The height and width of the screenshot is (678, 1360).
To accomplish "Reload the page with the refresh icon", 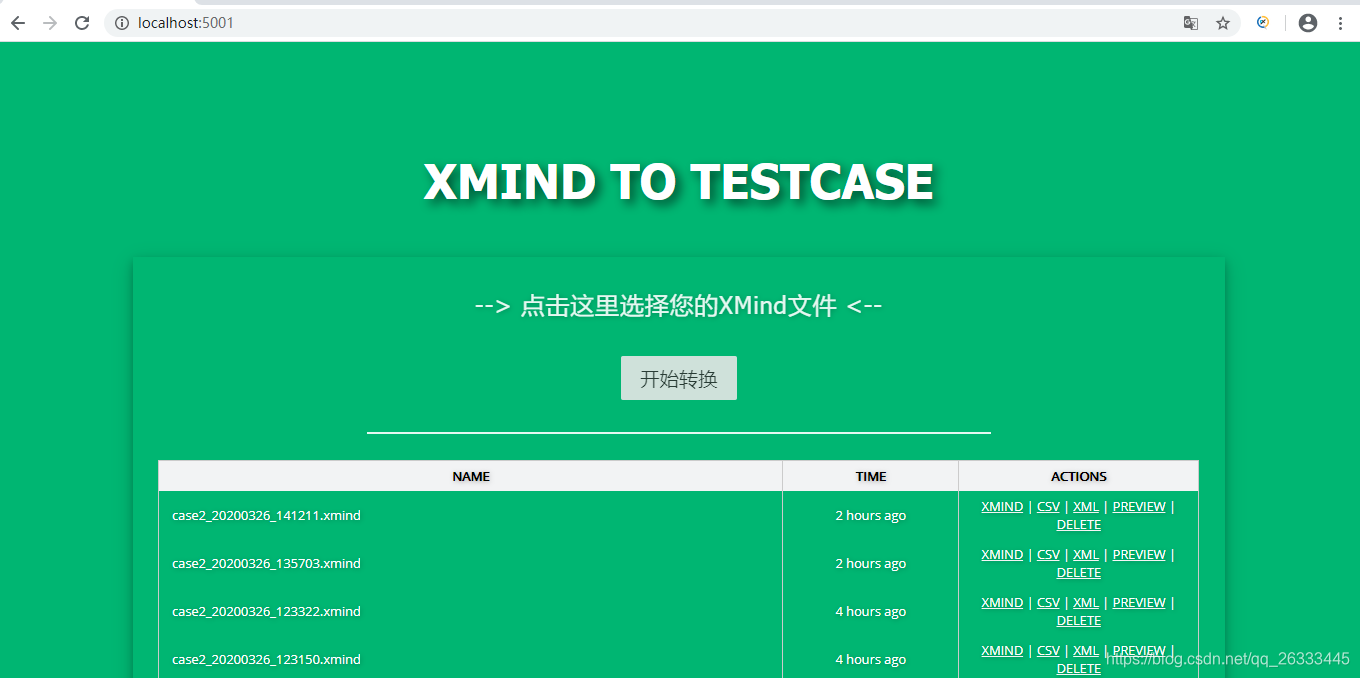I will click(82, 22).
